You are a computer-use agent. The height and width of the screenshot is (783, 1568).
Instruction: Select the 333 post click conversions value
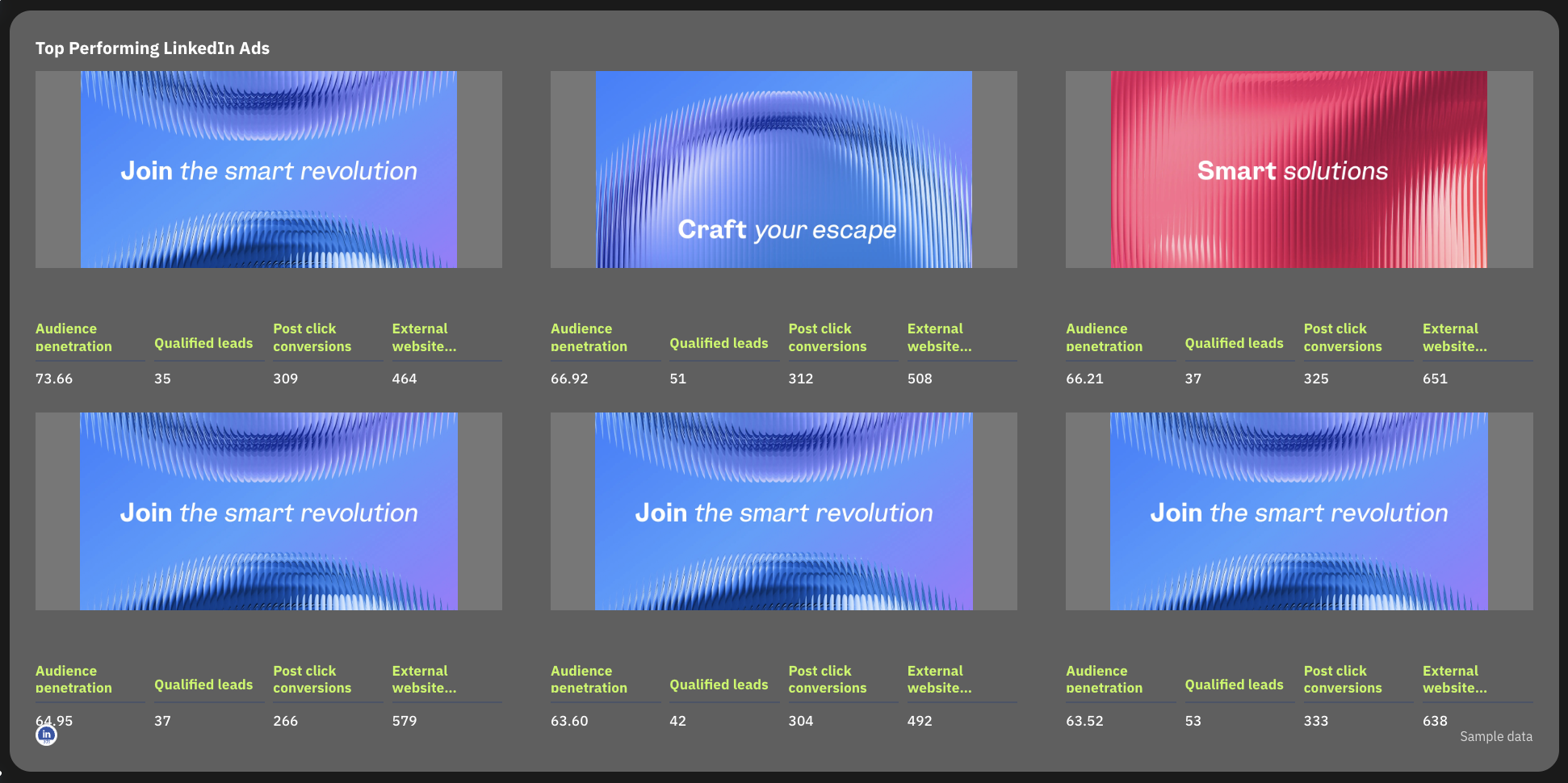1315,721
